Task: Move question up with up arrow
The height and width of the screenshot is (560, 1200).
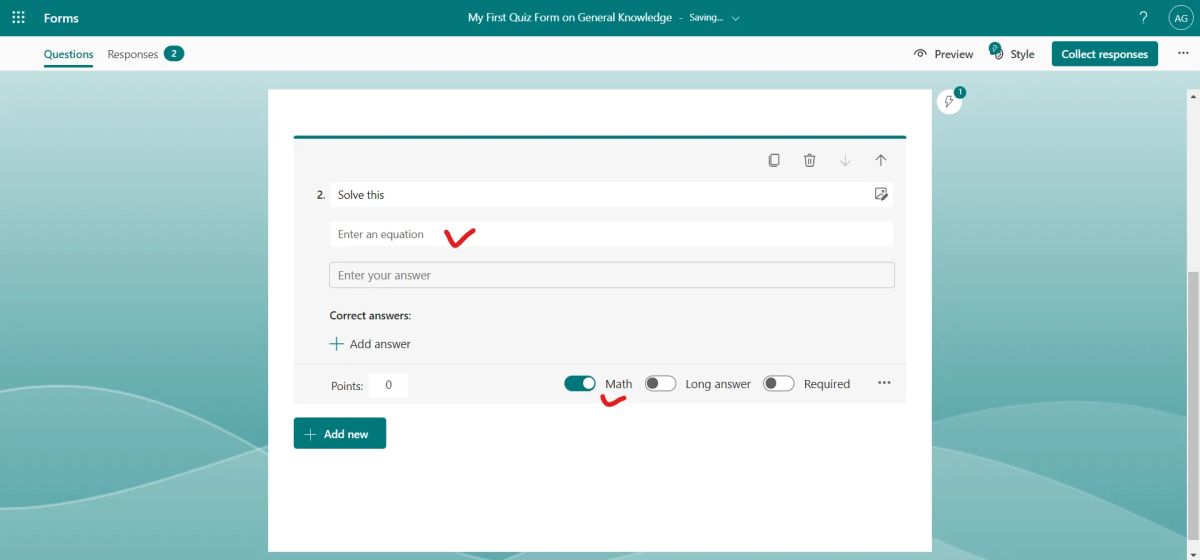Action: pyautogui.click(x=881, y=160)
